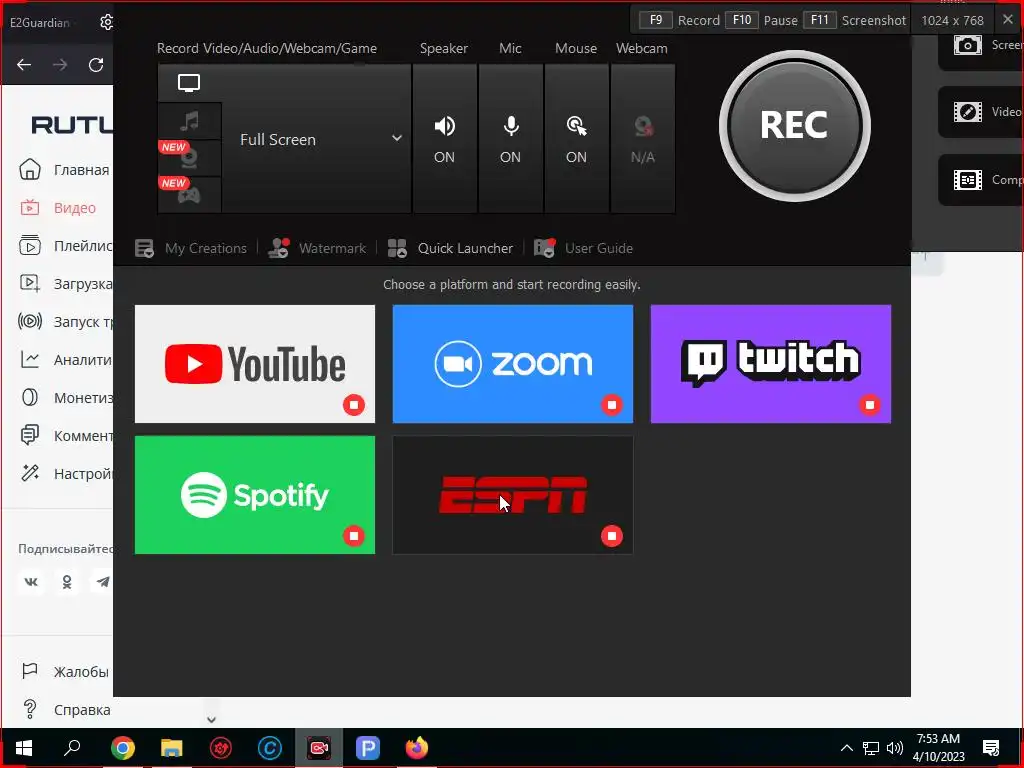
Task: Launch the Twitch platform tile
Action: [771, 364]
